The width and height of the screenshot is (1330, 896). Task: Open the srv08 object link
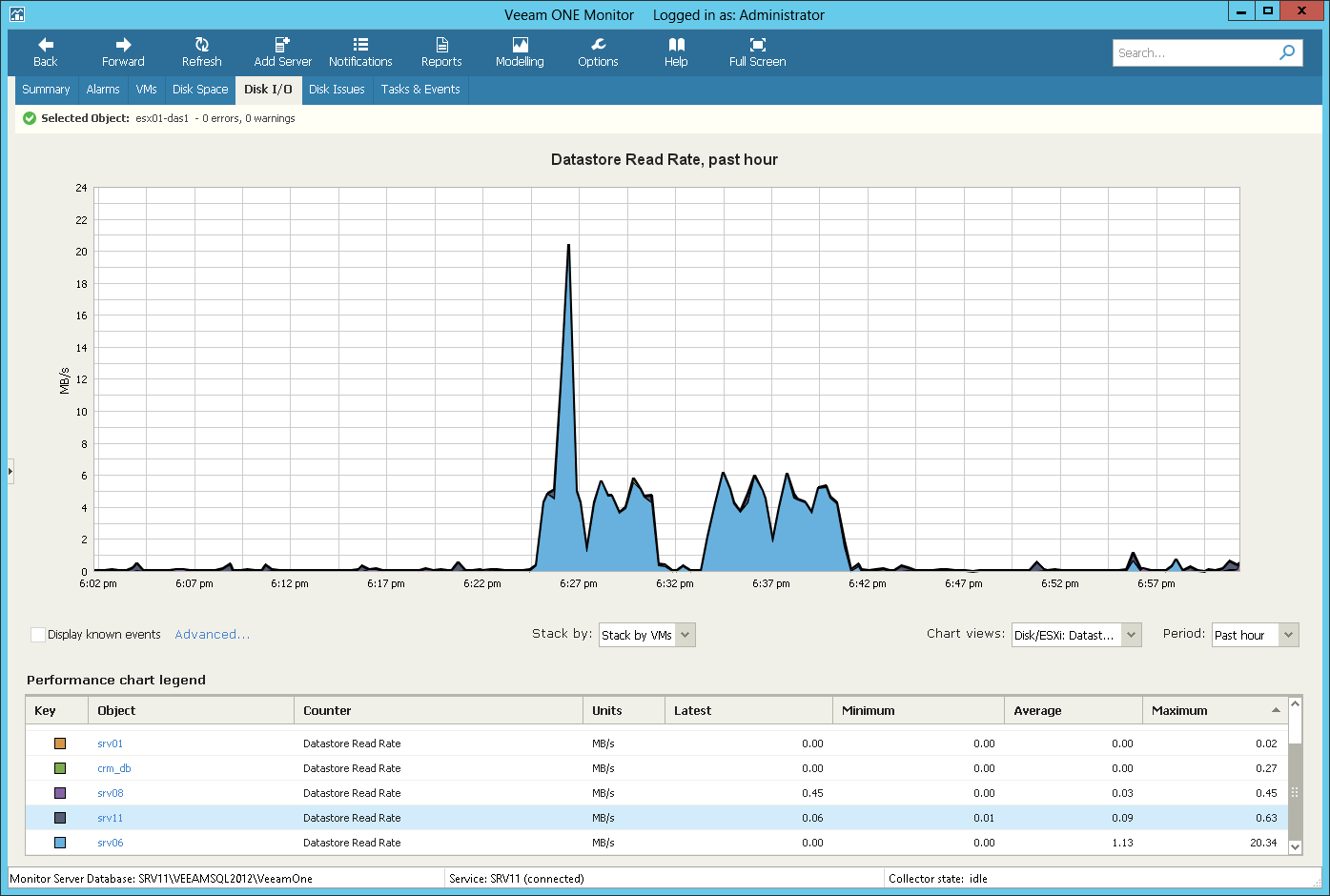[x=111, y=793]
